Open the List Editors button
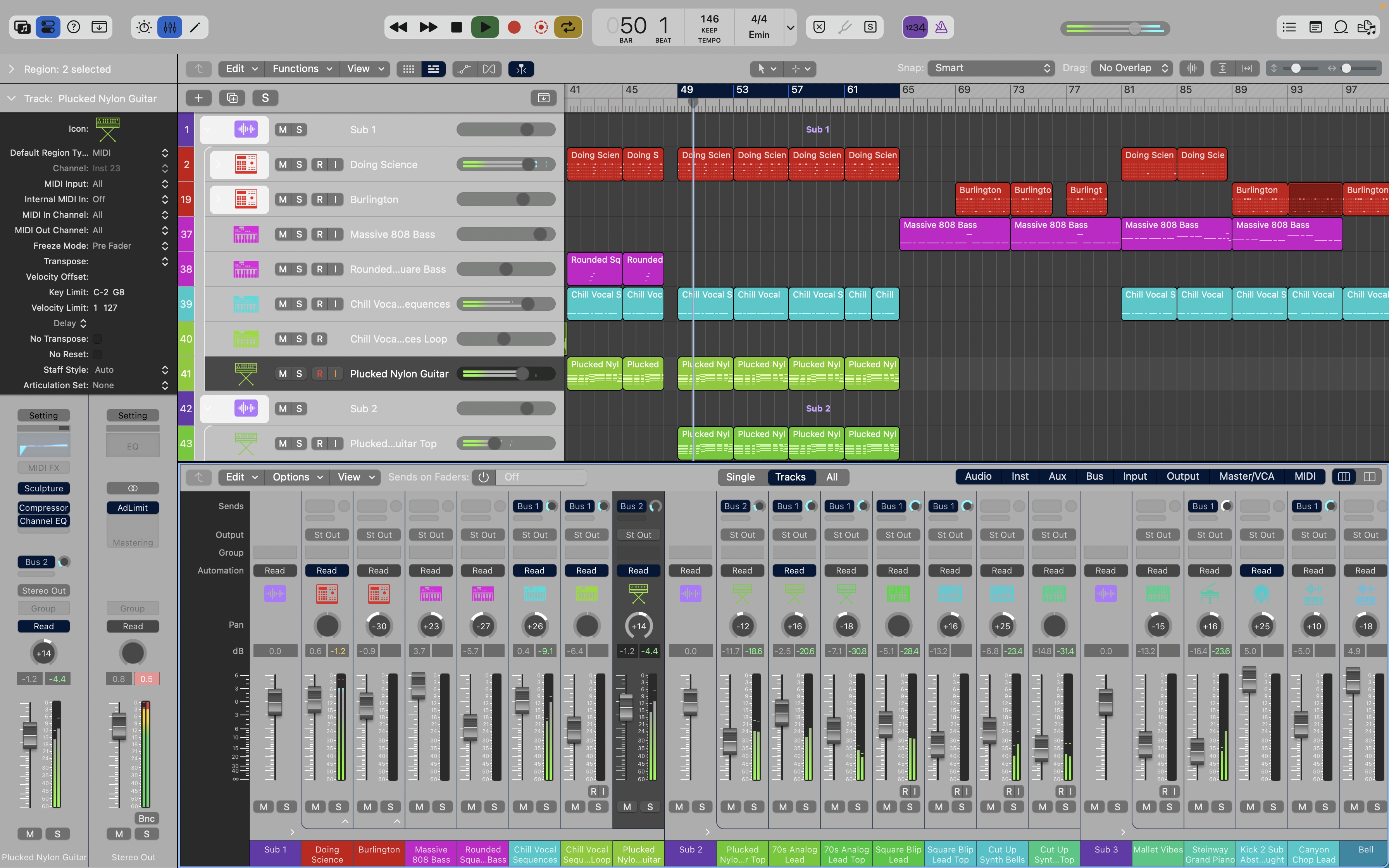Image resolution: width=1389 pixels, height=868 pixels. pos(1289,27)
